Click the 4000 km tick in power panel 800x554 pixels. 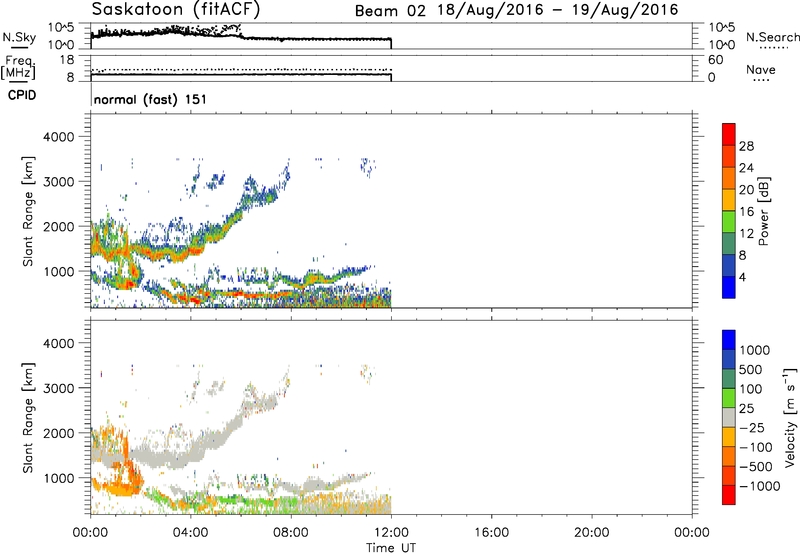pos(59,137)
